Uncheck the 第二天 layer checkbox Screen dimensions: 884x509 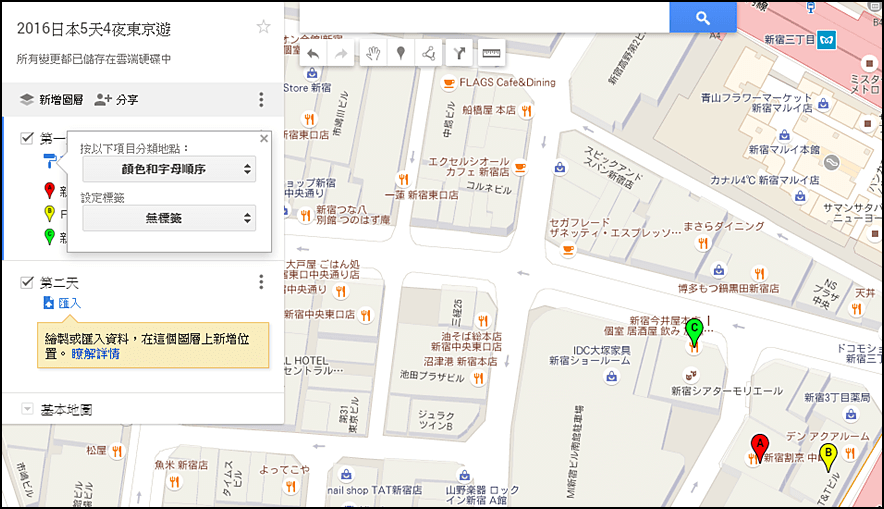pos(26,282)
